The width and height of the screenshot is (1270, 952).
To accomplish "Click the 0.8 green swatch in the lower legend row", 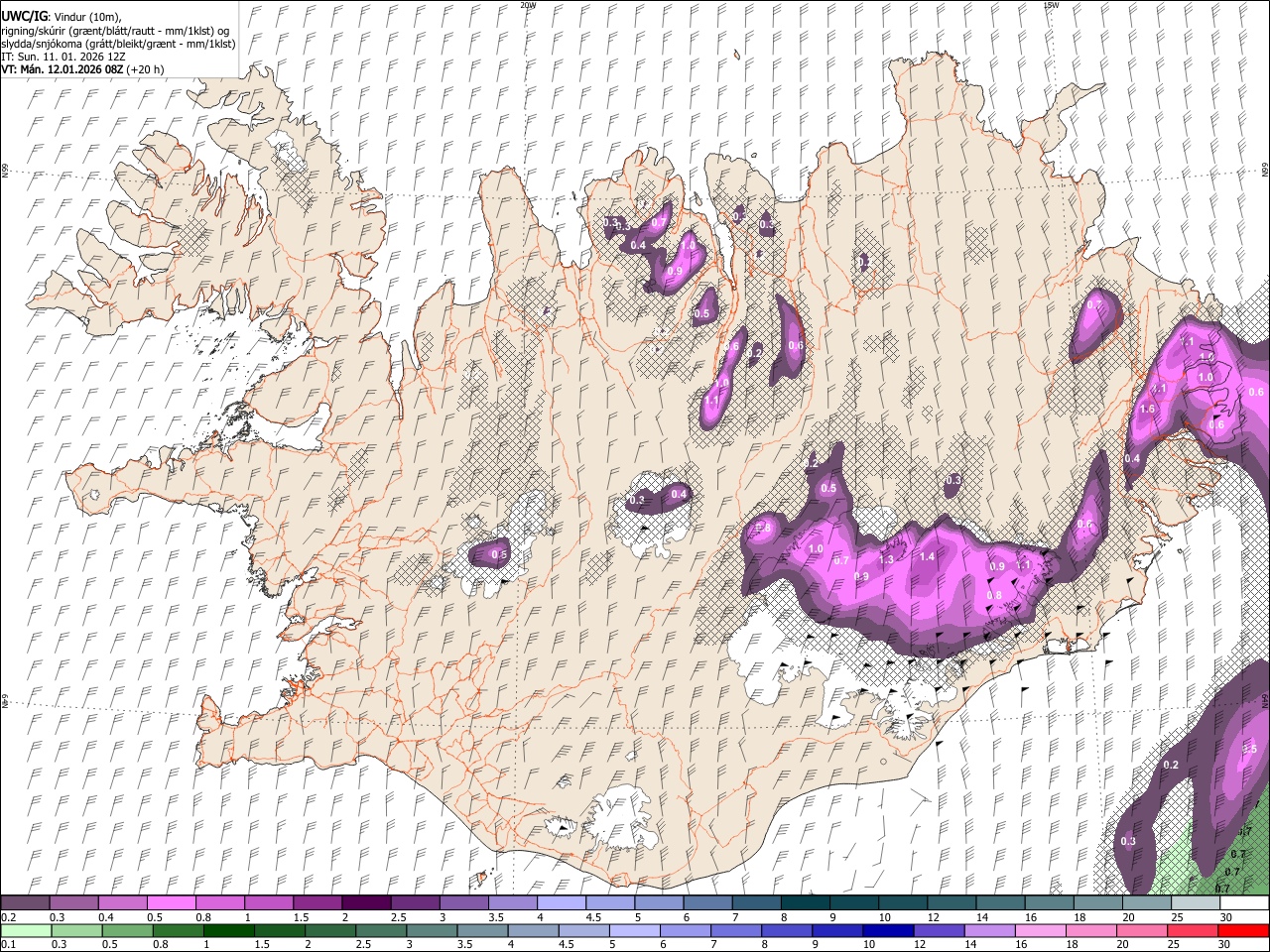I will (x=178, y=930).
